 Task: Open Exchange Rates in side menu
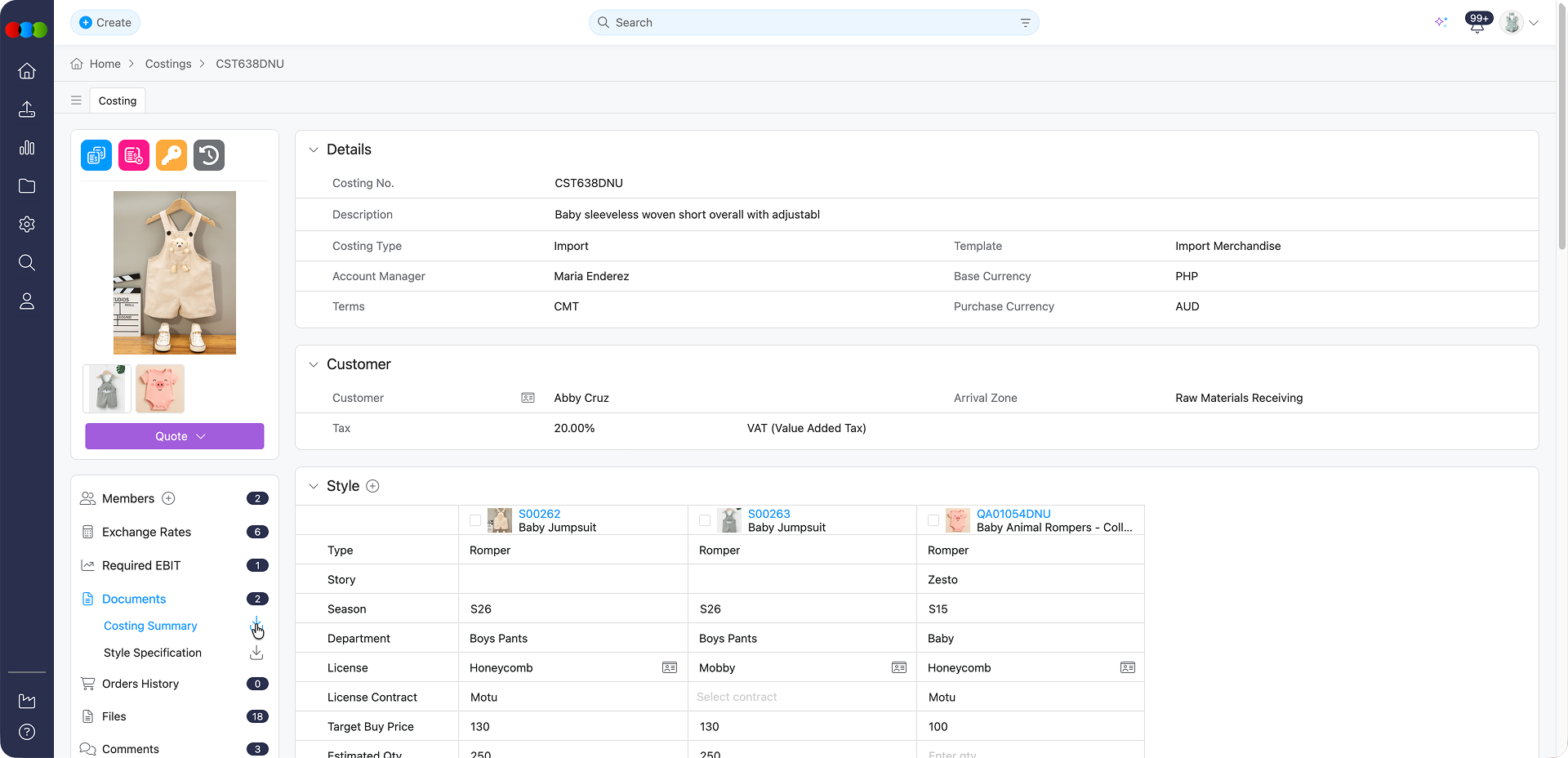pyautogui.click(x=146, y=532)
